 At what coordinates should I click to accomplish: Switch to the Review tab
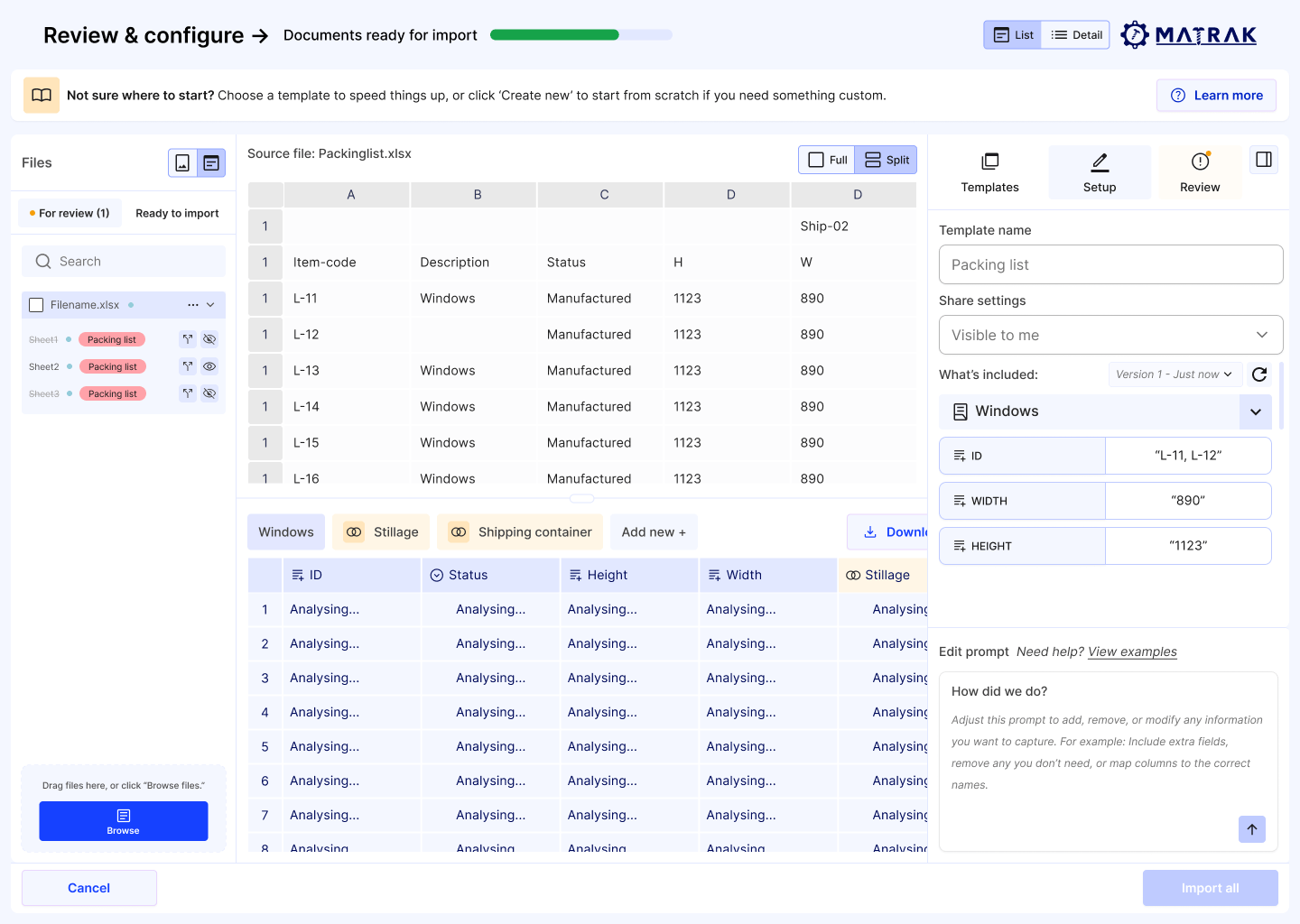click(1200, 172)
